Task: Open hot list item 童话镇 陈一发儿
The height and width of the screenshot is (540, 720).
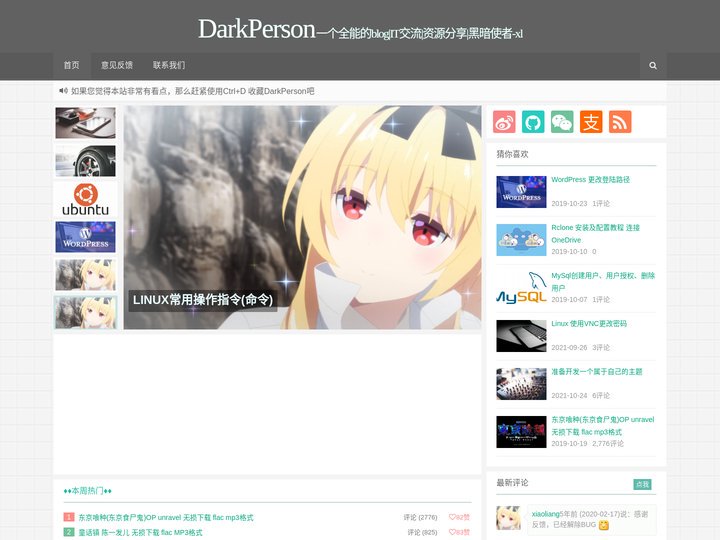Action: (x=140, y=533)
